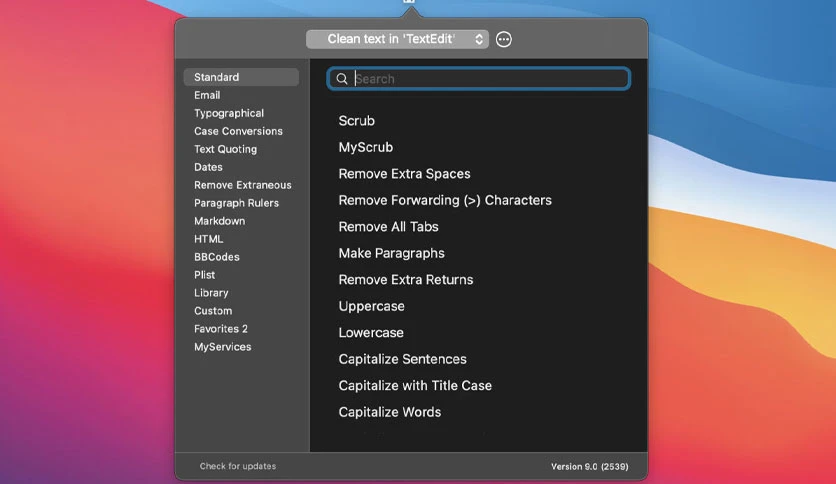Click the Check for updates link
The height and width of the screenshot is (484, 836).
[x=238, y=466]
